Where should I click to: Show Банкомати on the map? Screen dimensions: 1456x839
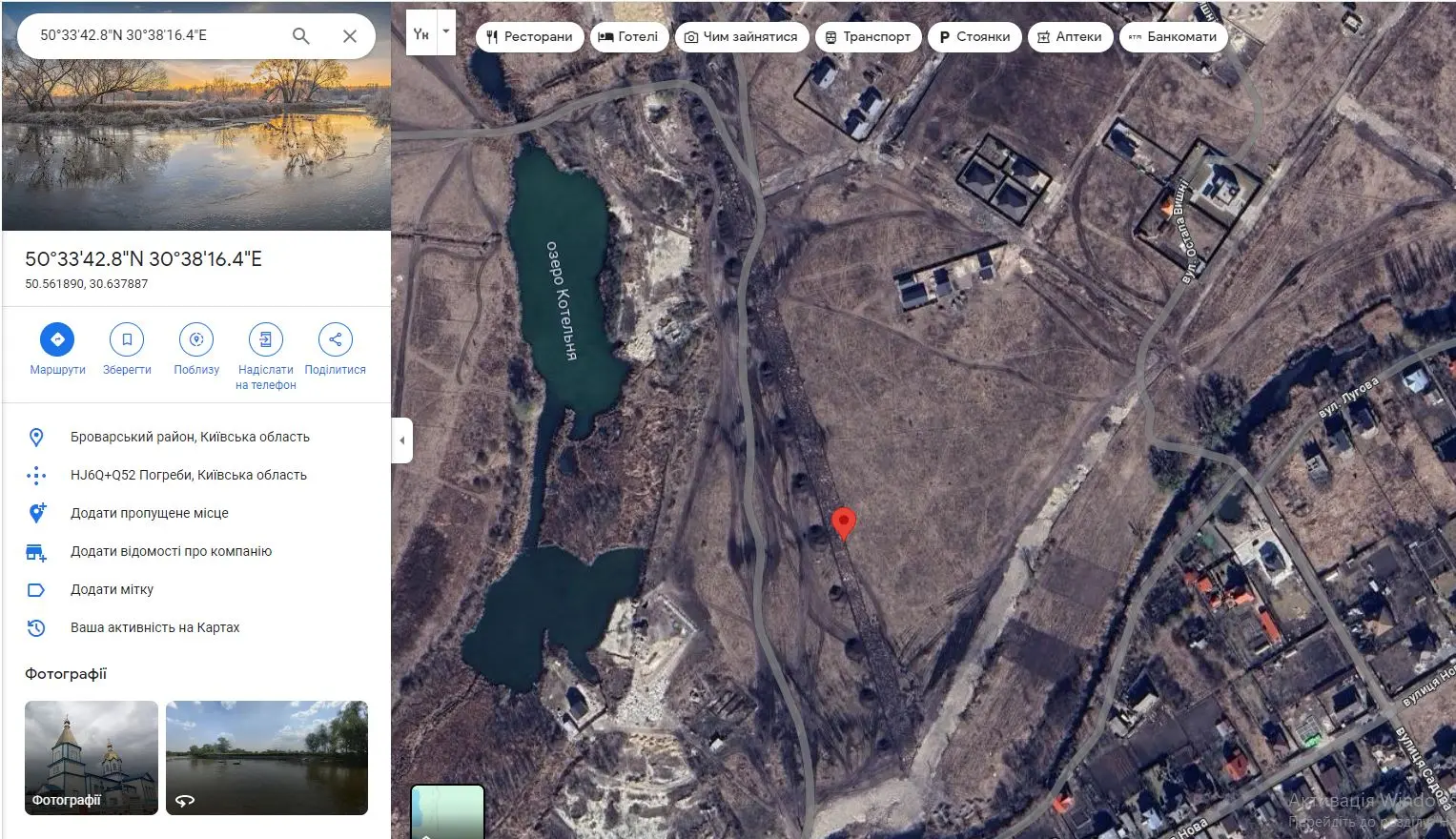click(x=1173, y=37)
